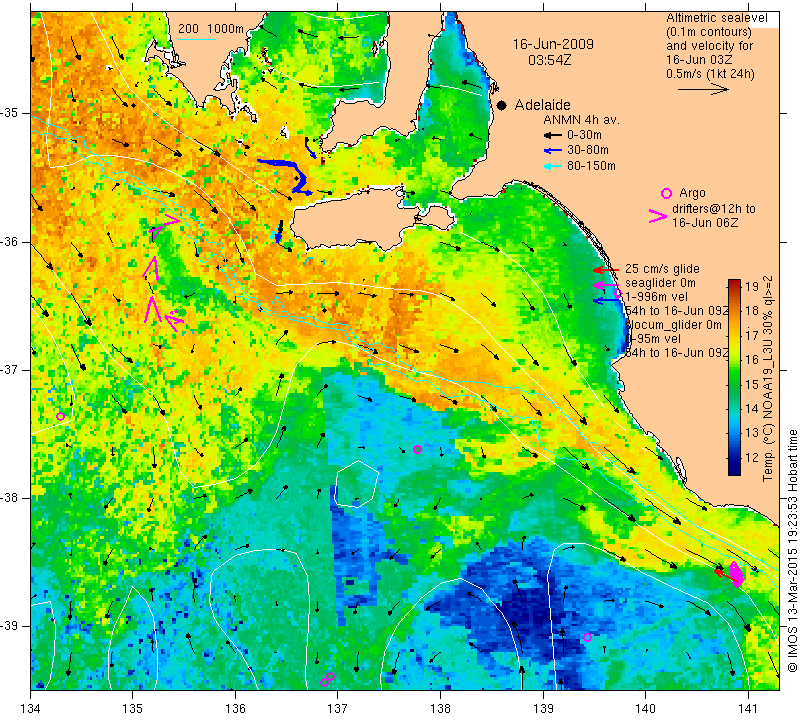Click the 03:54Z time text
The image size is (800, 720).
[549, 60]
